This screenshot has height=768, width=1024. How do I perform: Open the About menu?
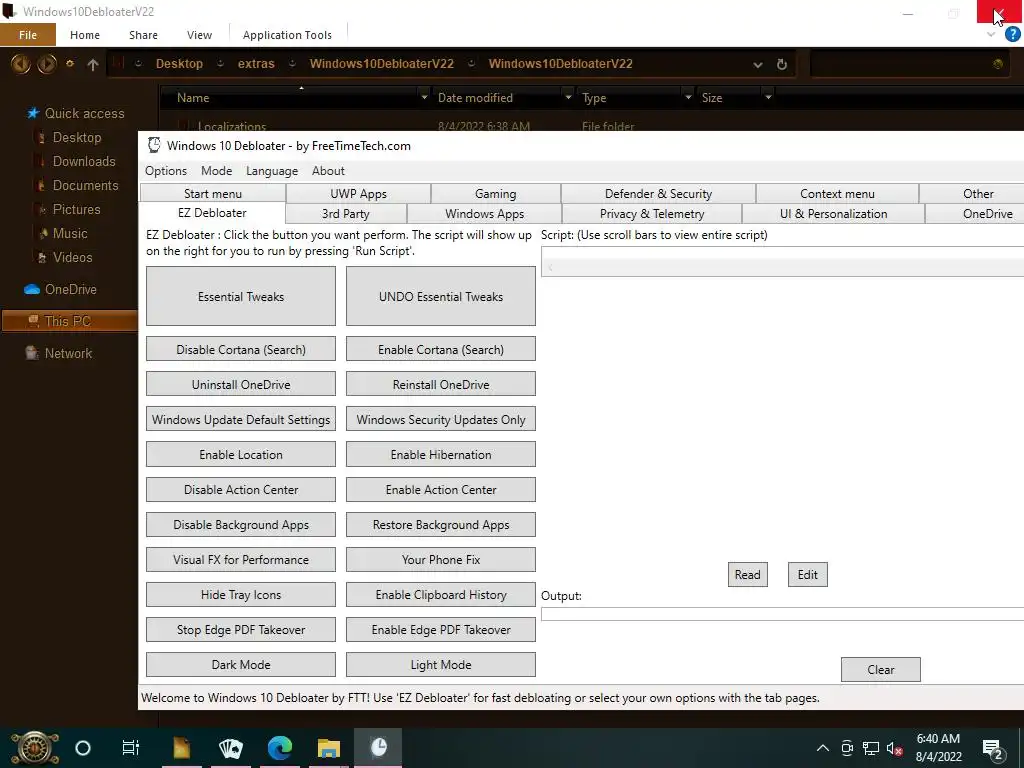pyautogui.click(x=328, y=171)
